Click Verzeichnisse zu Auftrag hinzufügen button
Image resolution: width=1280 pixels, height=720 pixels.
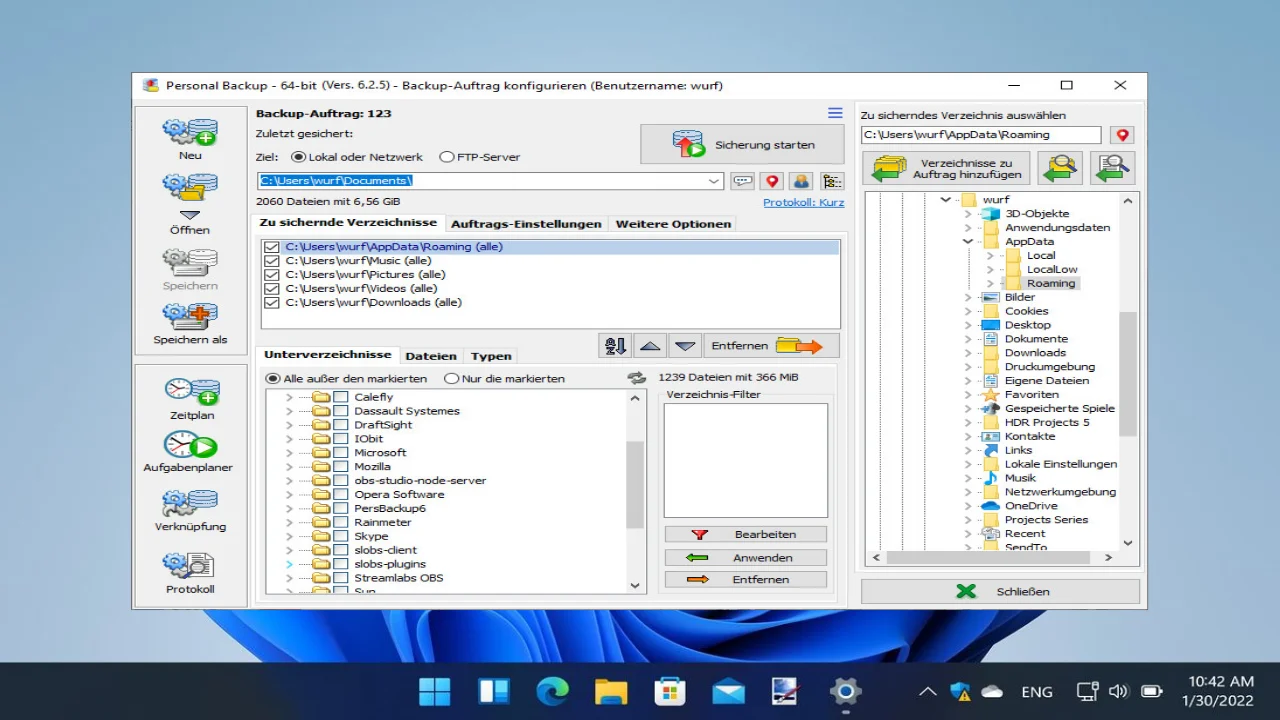947,168
